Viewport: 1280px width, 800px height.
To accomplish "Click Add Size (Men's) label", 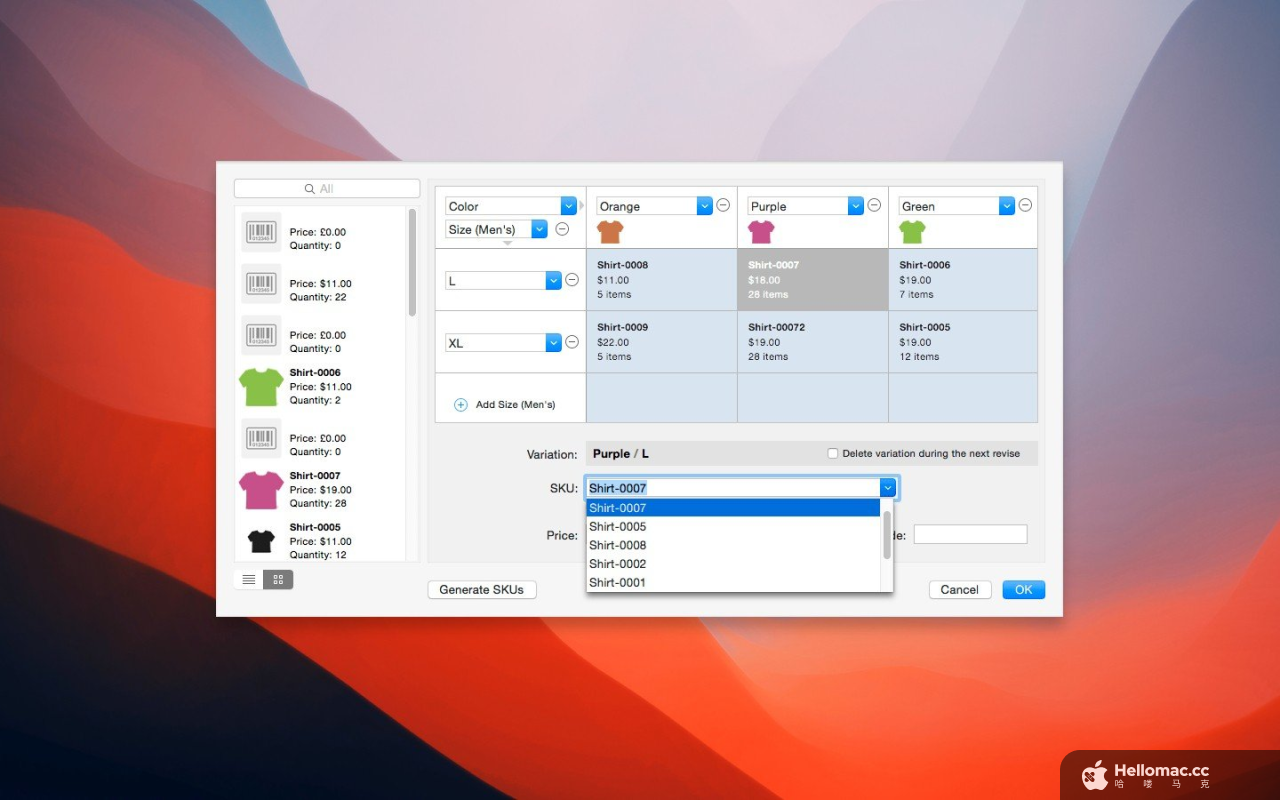I will click(515, 405).
